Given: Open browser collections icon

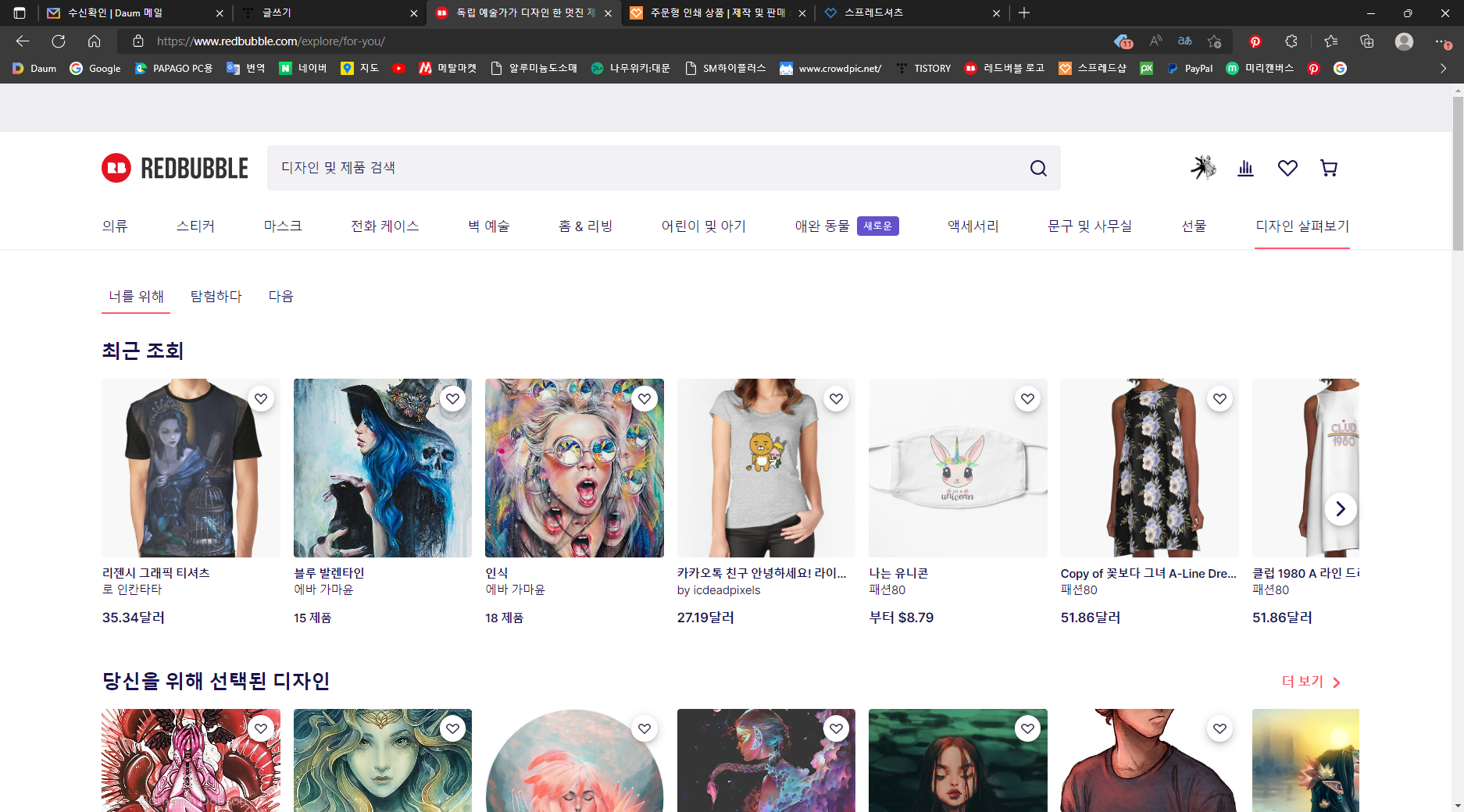Looking at the screenshot, I should 1367,41.
